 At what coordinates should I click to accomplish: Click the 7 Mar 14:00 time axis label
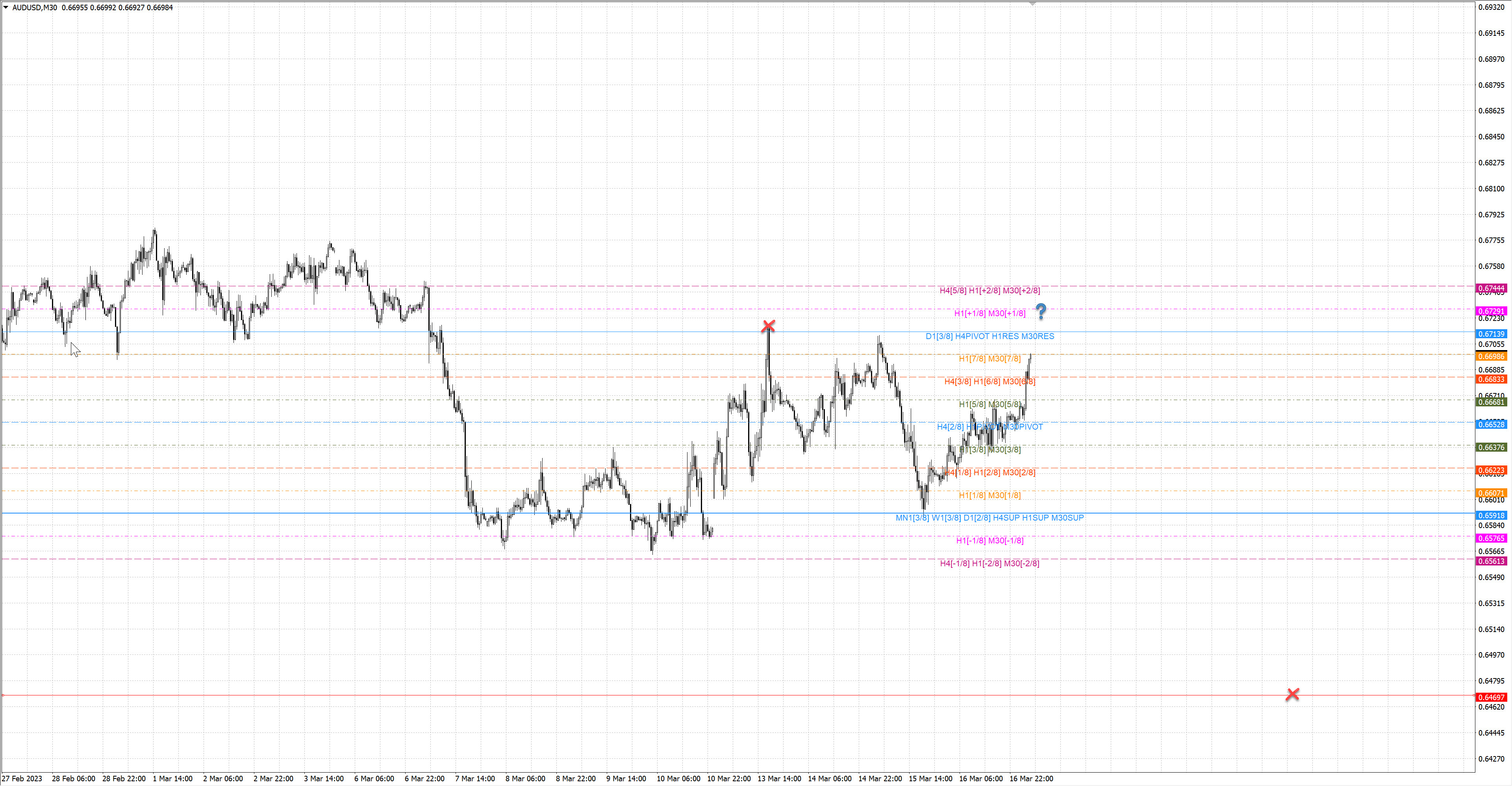(x=475, y=779)
